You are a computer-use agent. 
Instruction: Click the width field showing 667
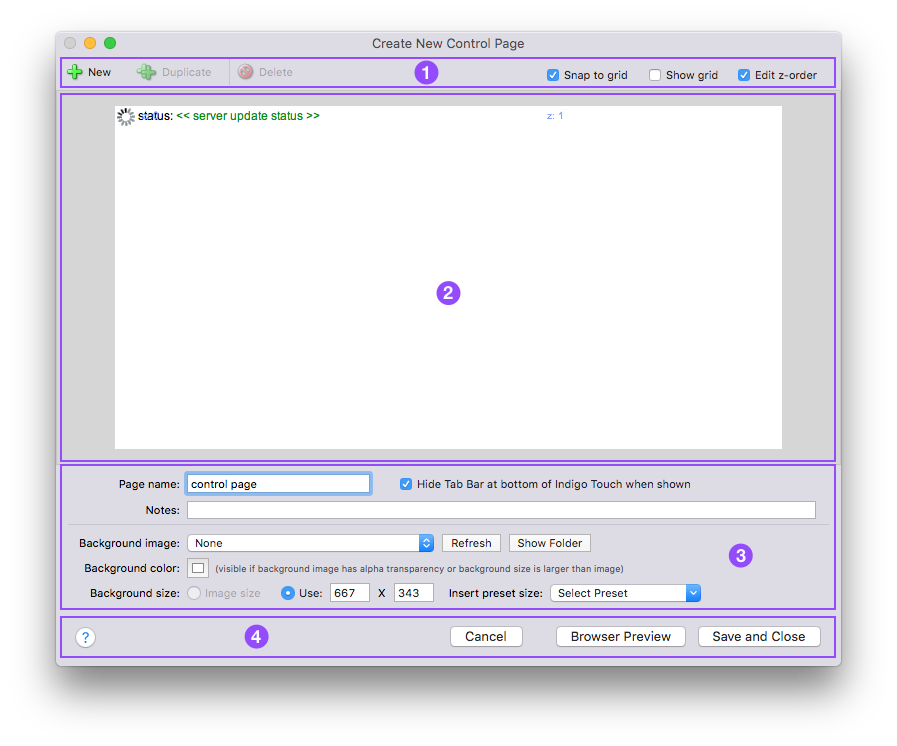pyautogui.click(x=350, y=593)
